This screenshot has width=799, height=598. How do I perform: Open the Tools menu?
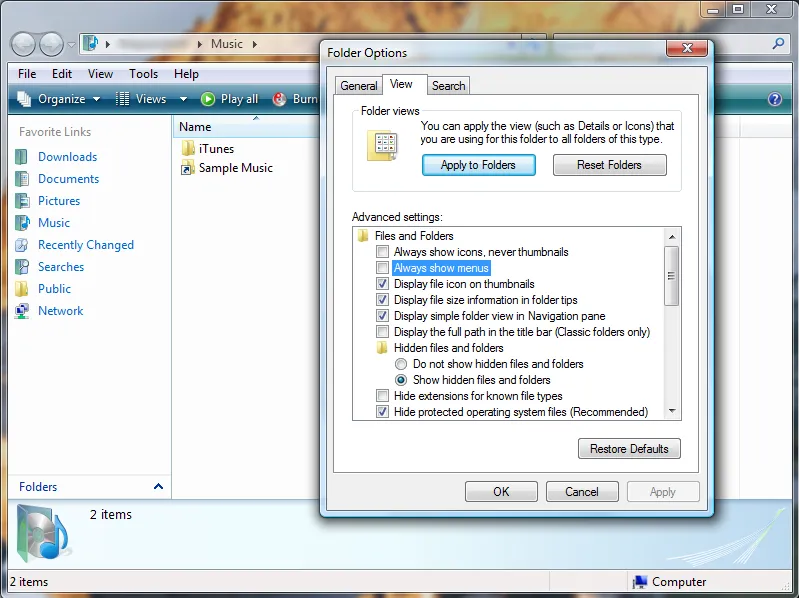pyautogui.click(x=143, y=74)
